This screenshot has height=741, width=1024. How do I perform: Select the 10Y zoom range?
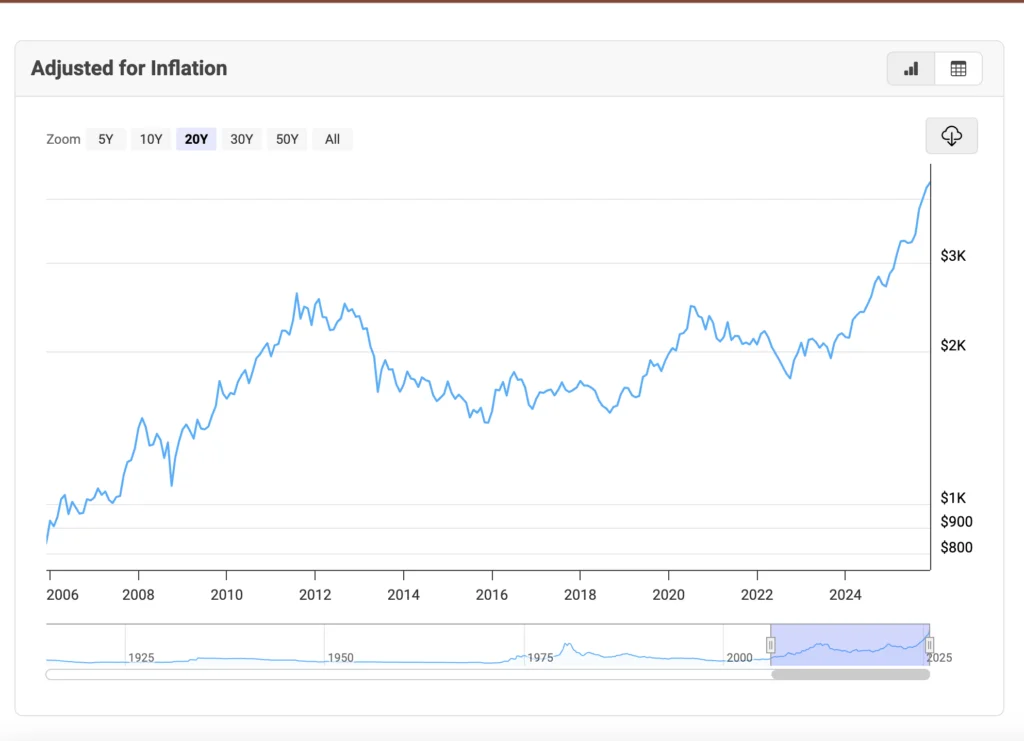click(150, 139)
